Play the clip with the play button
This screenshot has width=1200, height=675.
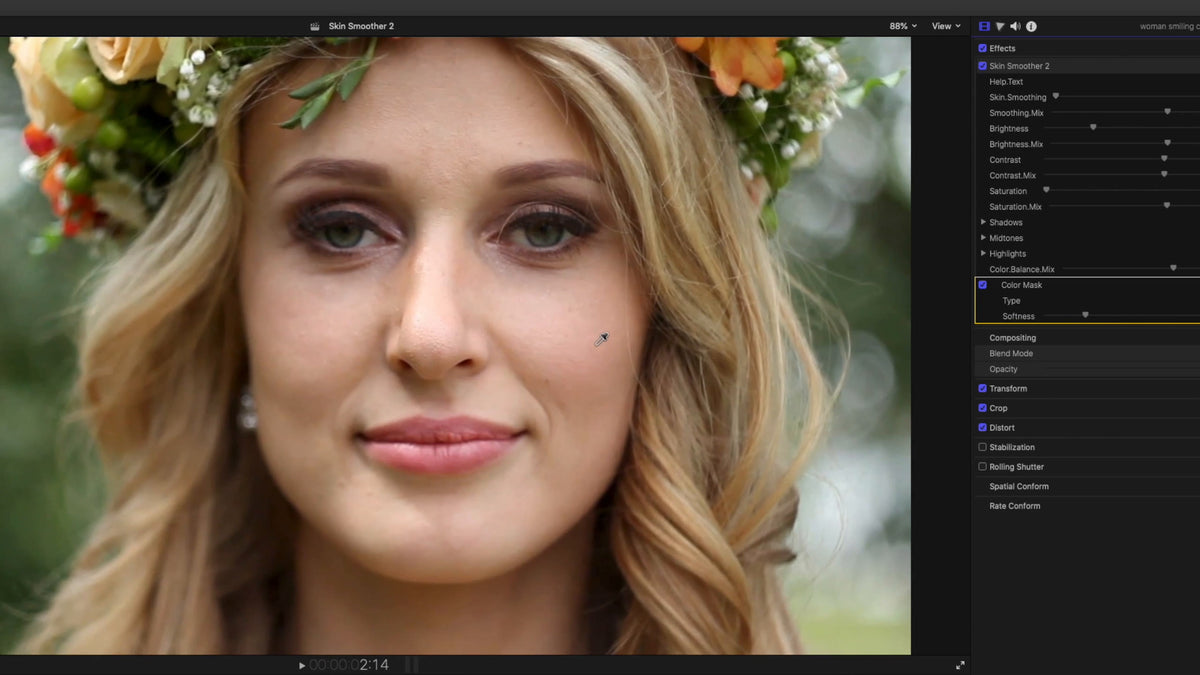[x=302, y=665]
